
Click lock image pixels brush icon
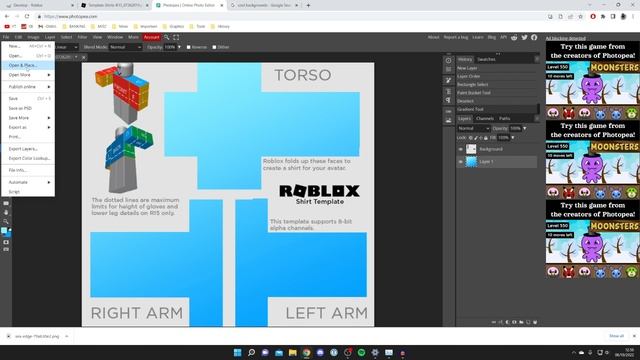(476, 138)
